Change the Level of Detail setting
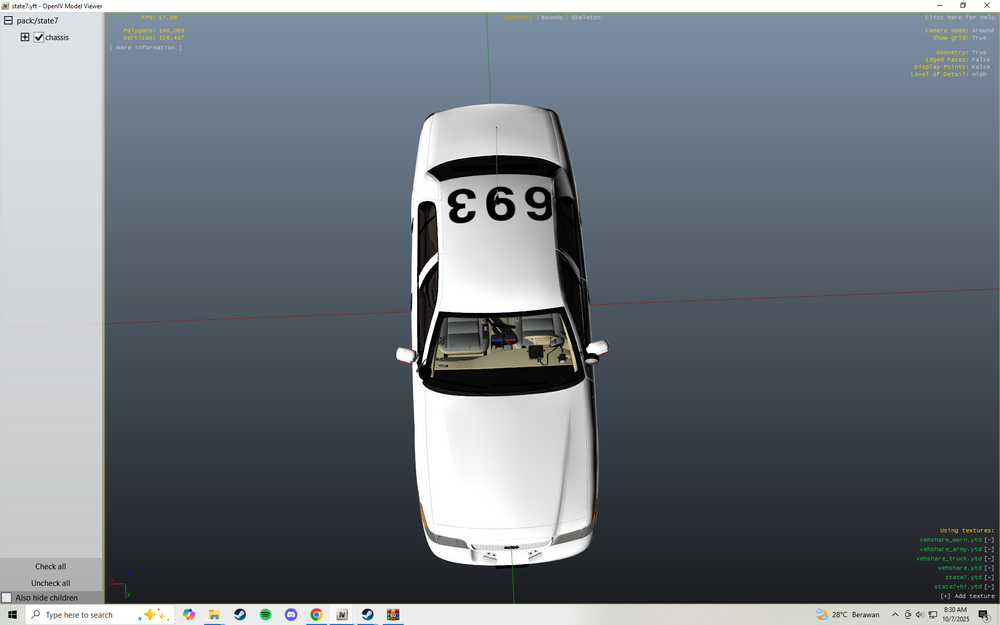This screenshot has width=1000, height=625. click(x=979, y=73)
